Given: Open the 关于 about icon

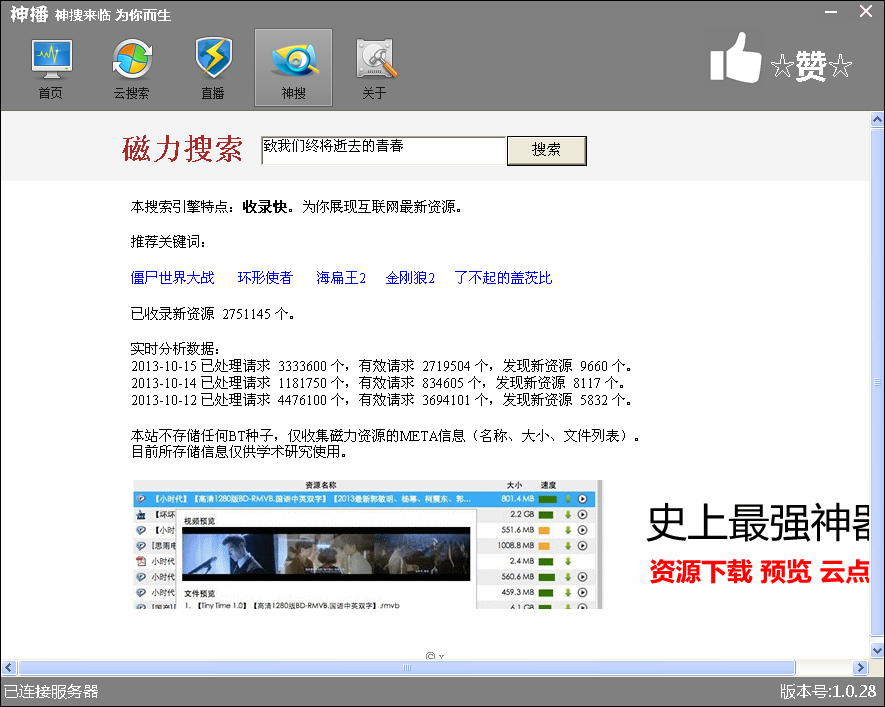Looking at the screenshot, I should [374, 69].
